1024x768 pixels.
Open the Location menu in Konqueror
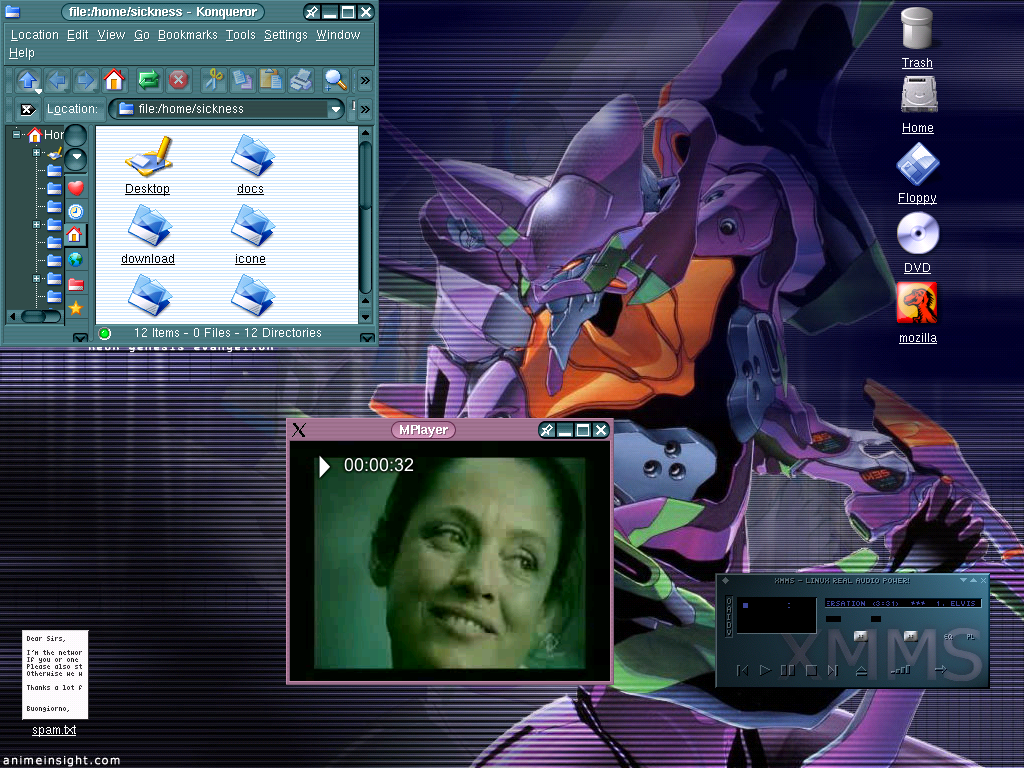pyautogui.click(x=35, y=35)
